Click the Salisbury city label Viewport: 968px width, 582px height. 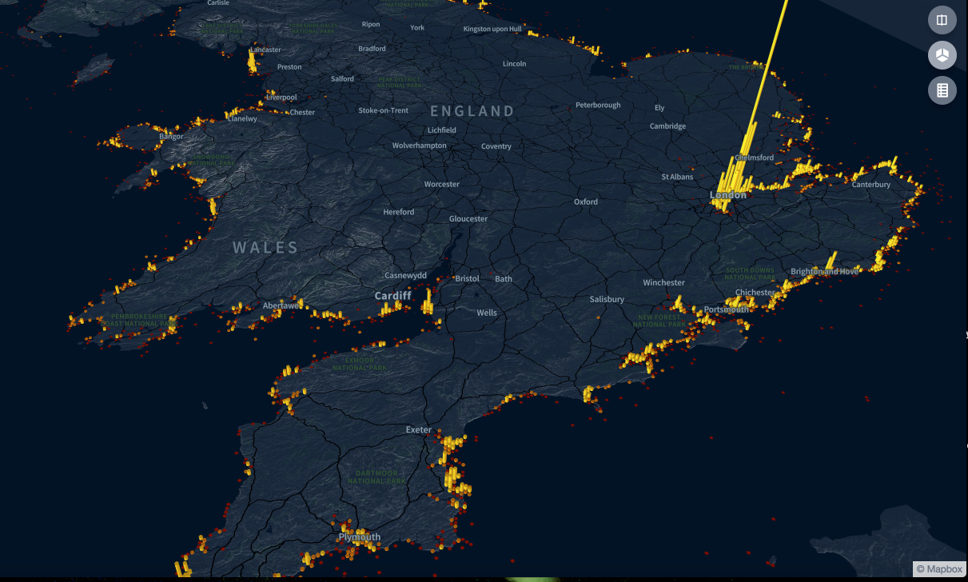click(x=606, y=299)
